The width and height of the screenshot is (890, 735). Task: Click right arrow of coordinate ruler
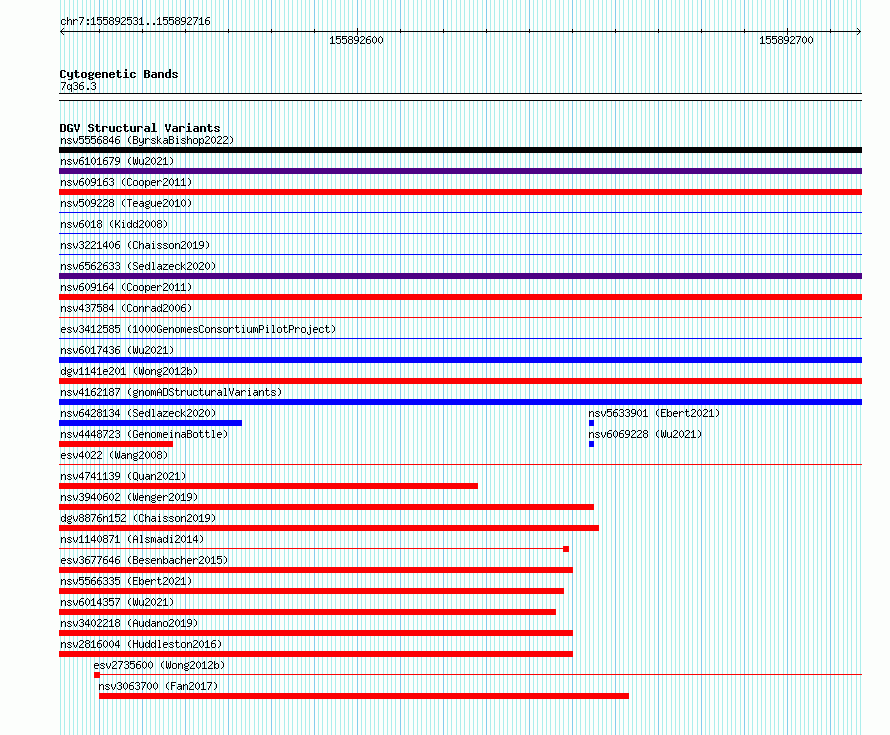[859, 32]
